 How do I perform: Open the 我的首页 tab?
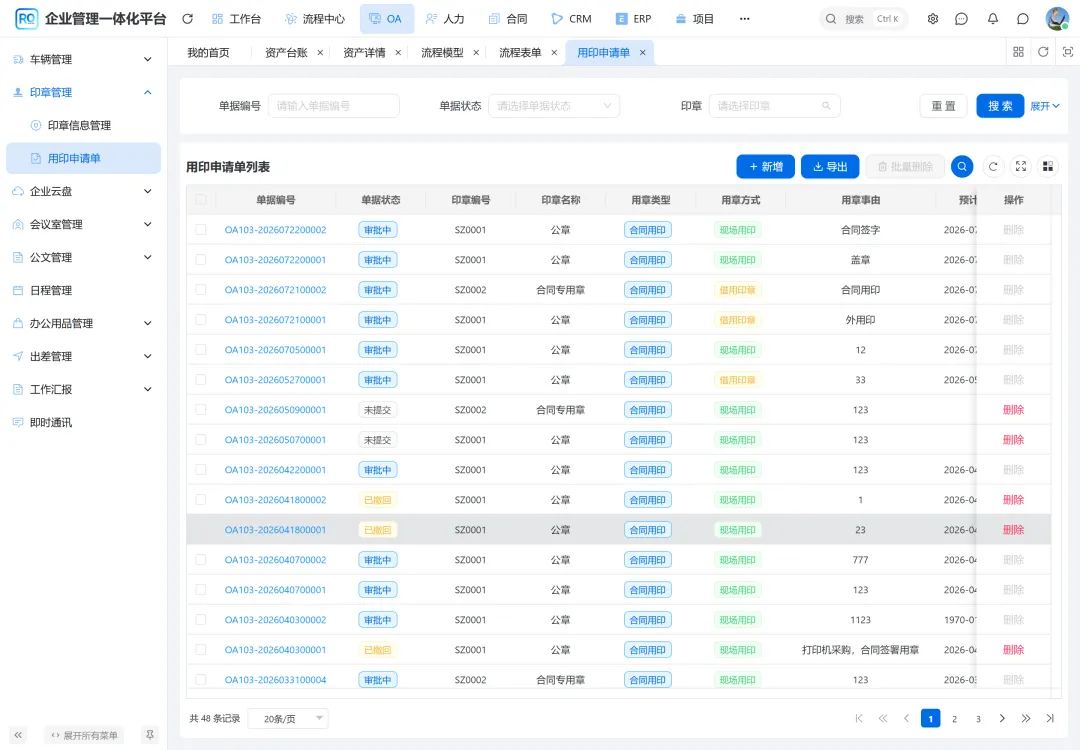click(x=208, y=52)
